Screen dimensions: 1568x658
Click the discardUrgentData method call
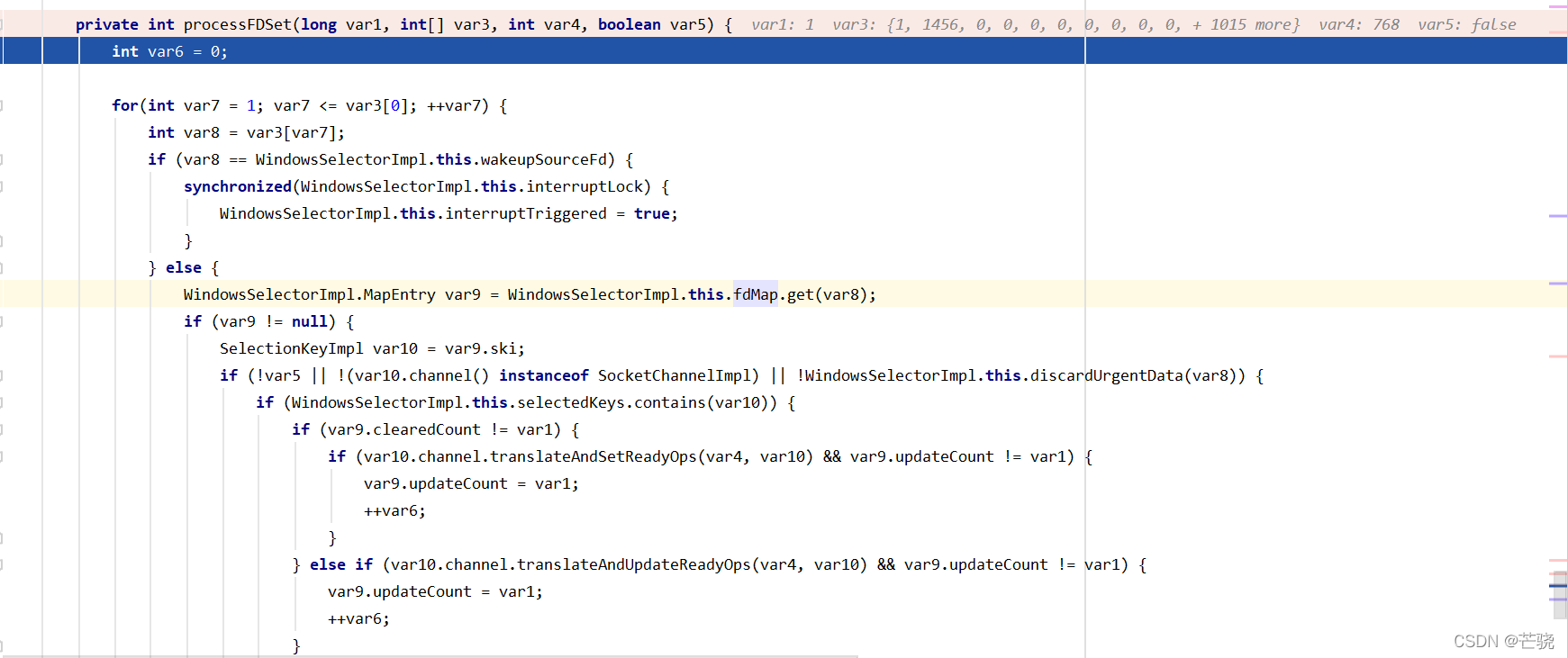(1106, 375)
